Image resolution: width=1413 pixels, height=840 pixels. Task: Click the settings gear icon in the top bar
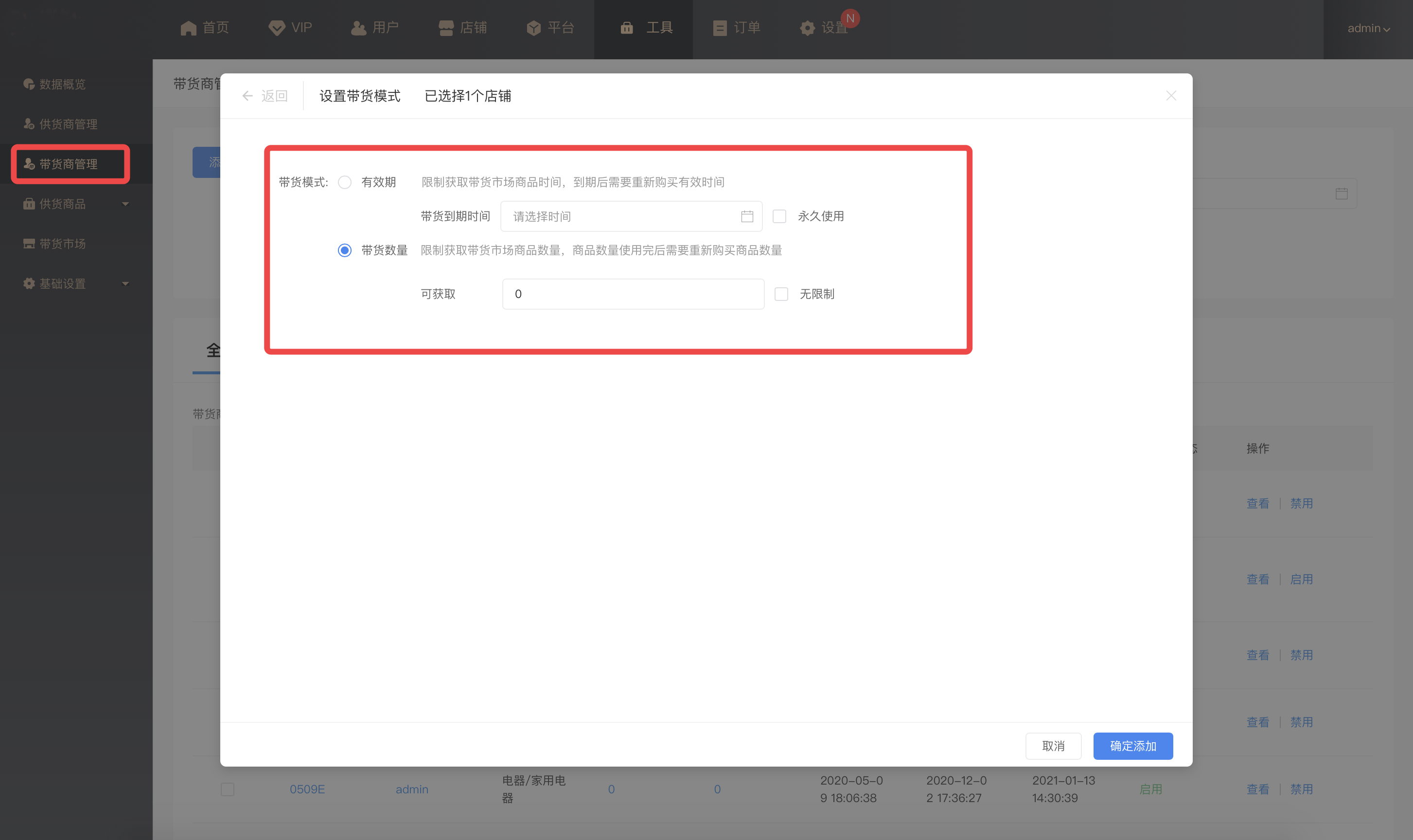pos(807,28)
